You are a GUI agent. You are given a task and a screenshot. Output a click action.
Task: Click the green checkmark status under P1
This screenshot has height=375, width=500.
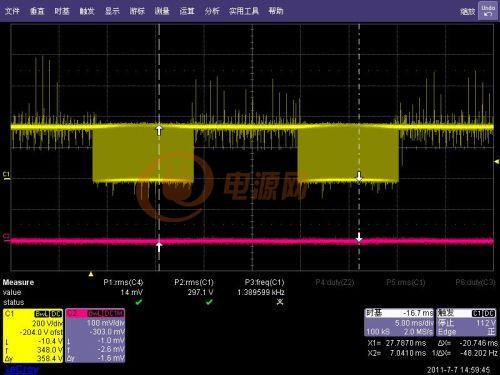point(138,302)
